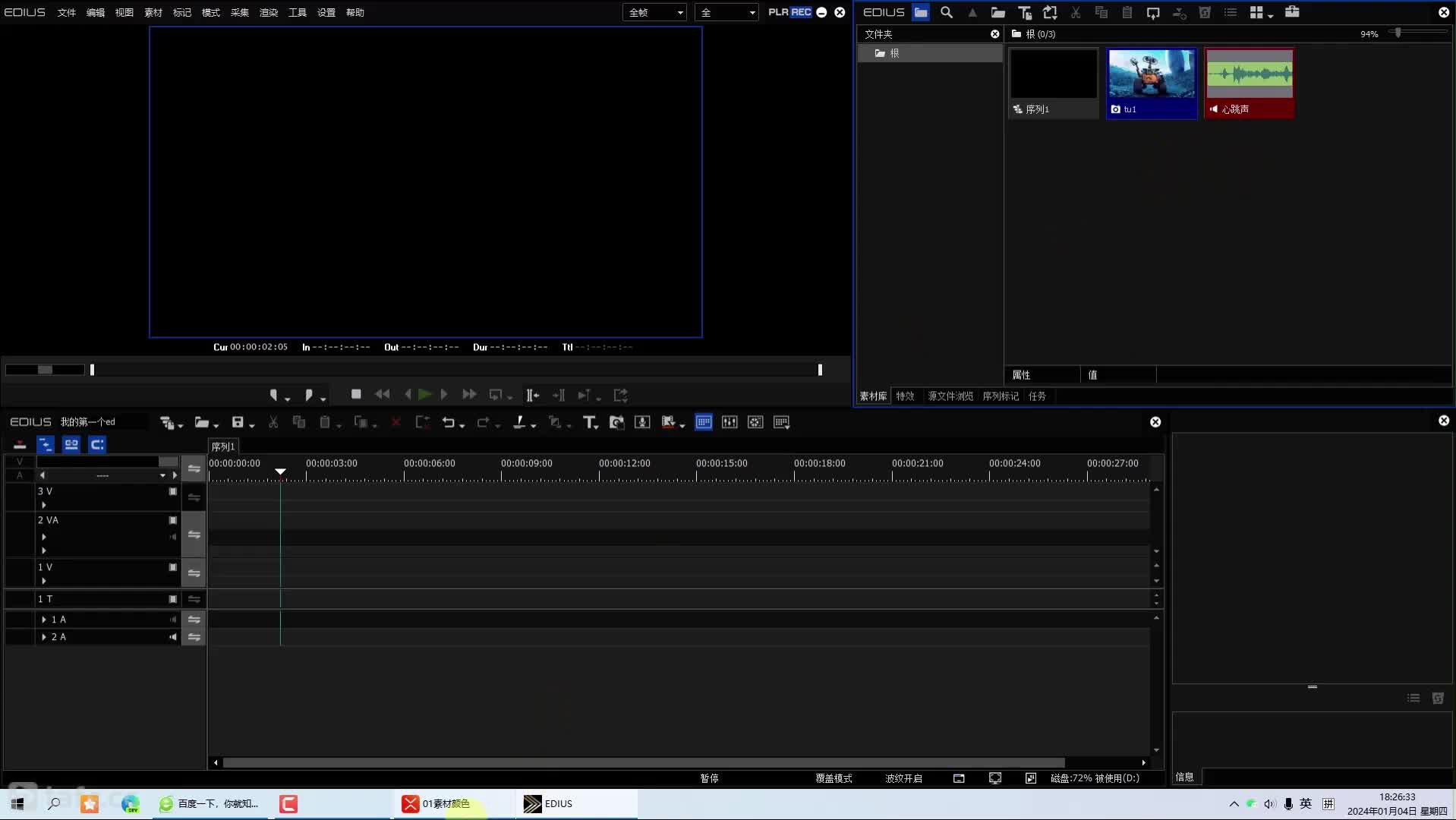Step to the previous frame
The image size is (1456, 820).
(408, 394)
